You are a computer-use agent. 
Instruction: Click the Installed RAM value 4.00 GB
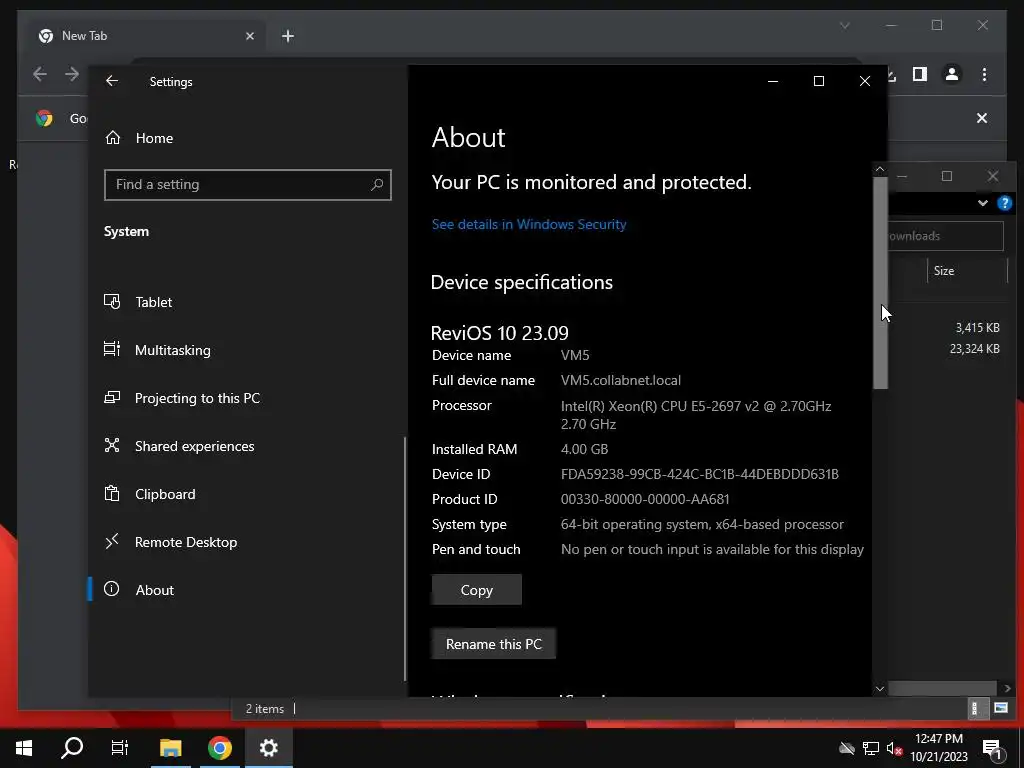[584, 449]
